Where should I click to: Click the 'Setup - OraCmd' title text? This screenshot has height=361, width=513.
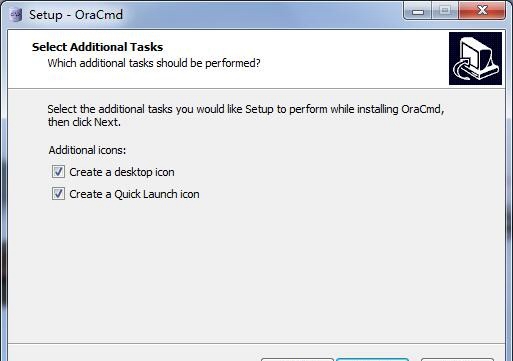76,15
